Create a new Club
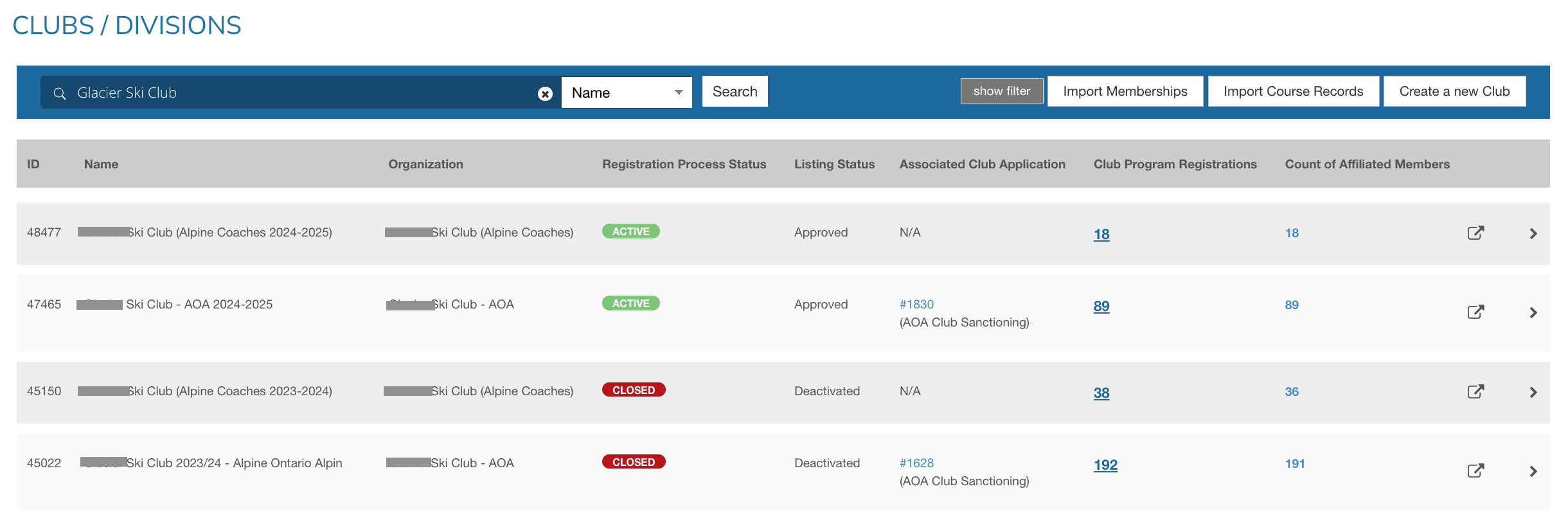 click(1454, 91)
